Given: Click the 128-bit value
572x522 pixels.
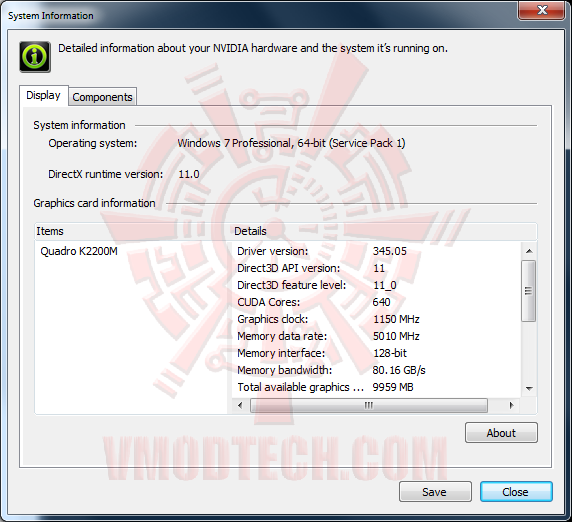Looking at the screenshot, I should [x=390, y=353].
